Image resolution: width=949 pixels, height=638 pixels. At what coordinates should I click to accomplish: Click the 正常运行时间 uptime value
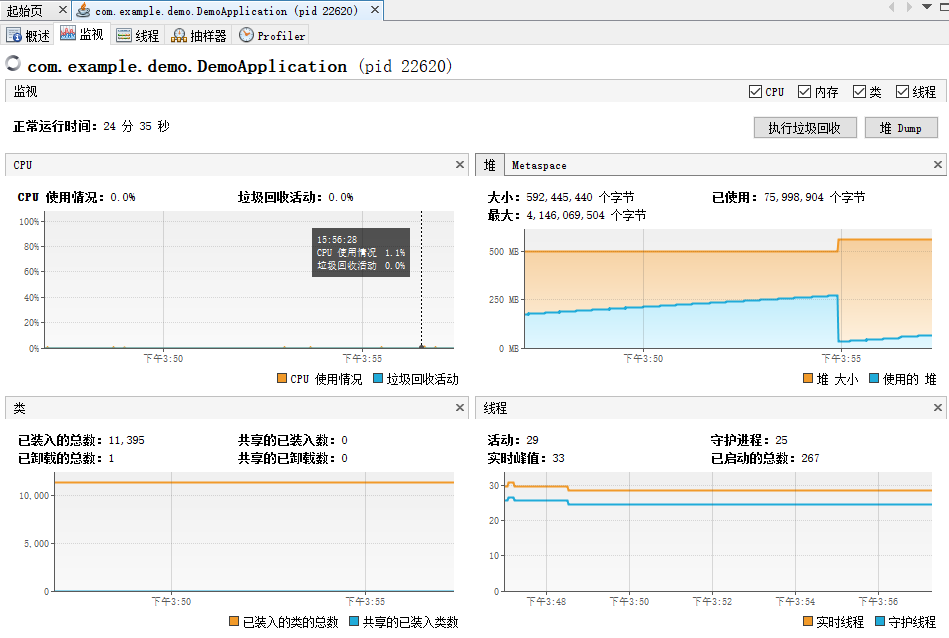tap(136, 126)
